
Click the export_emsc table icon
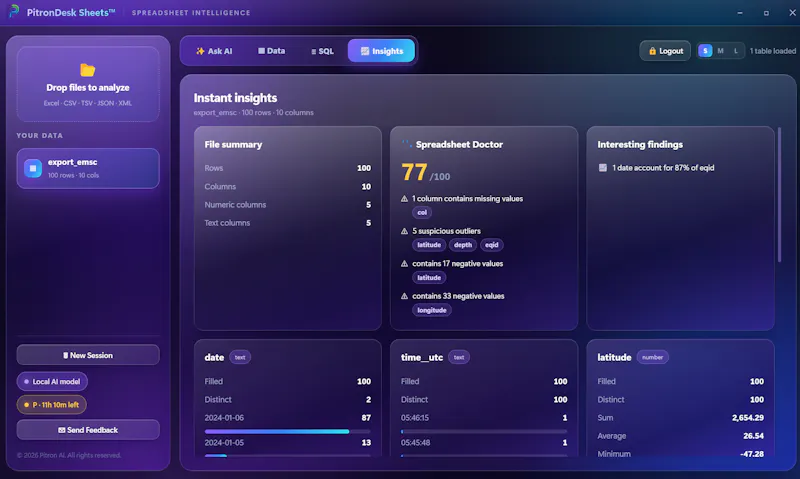(33, 168)
